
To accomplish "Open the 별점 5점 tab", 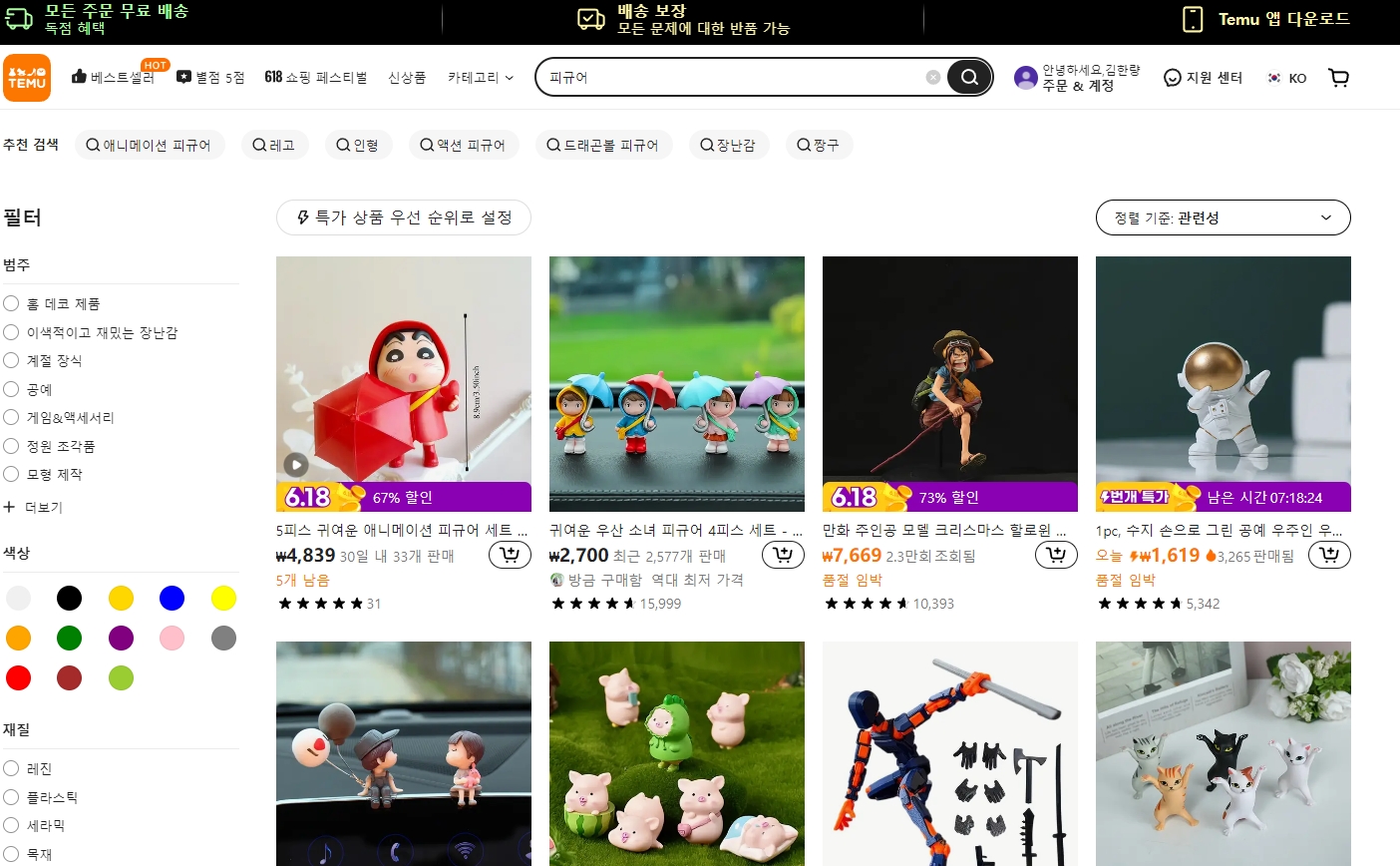I will tap(210, 77).
